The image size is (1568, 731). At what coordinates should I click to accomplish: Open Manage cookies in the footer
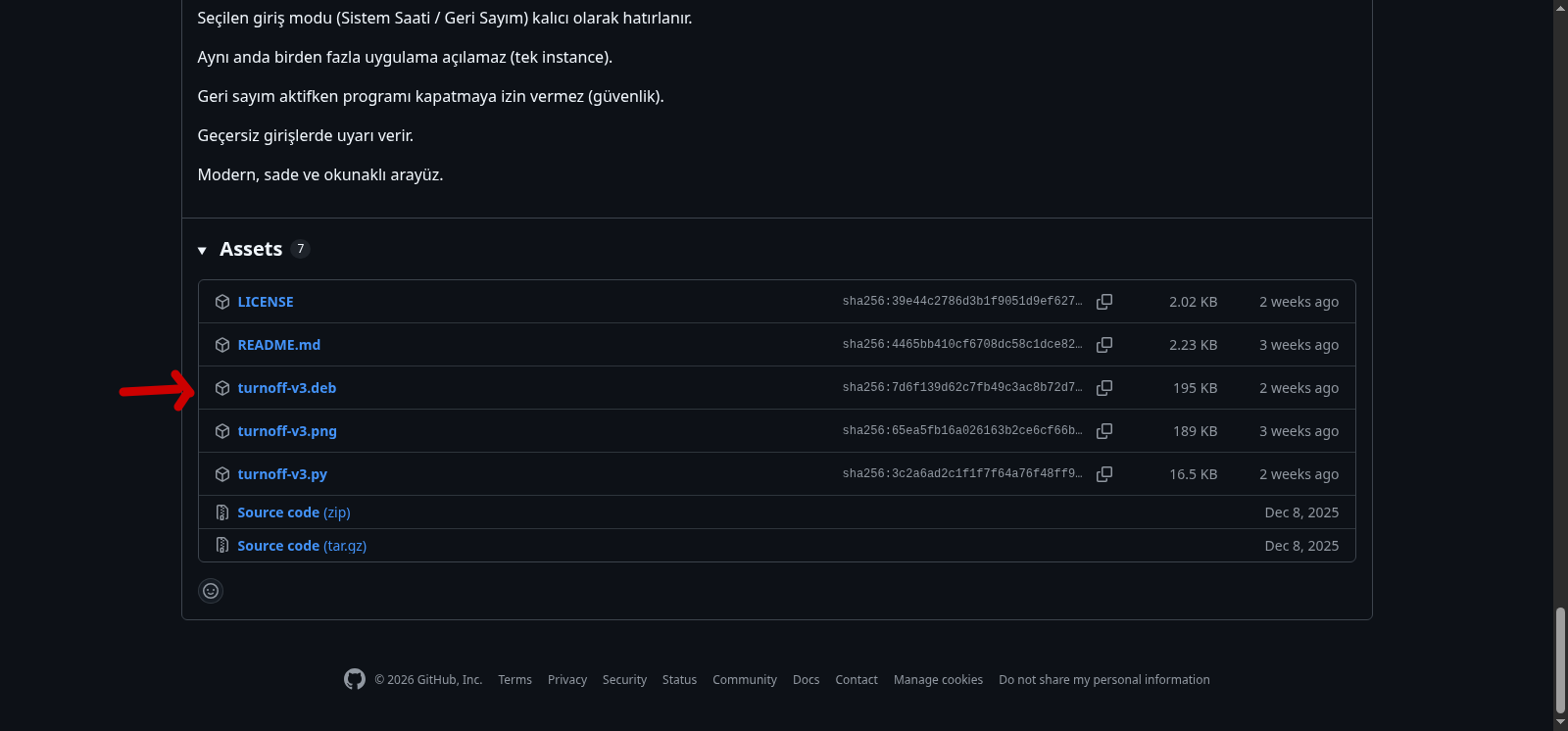938,680
